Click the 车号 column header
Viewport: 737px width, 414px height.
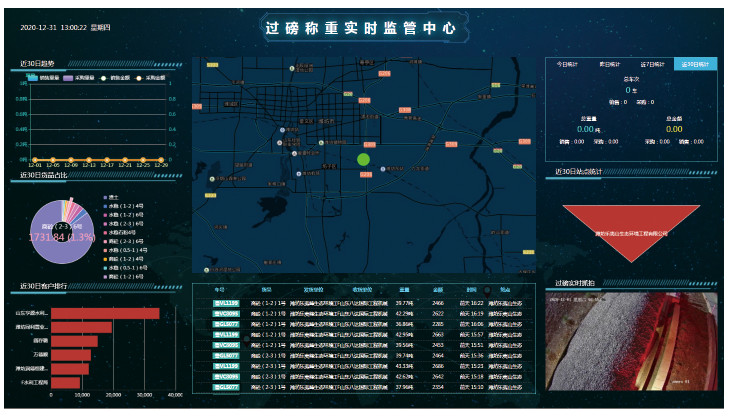point(220,290)
